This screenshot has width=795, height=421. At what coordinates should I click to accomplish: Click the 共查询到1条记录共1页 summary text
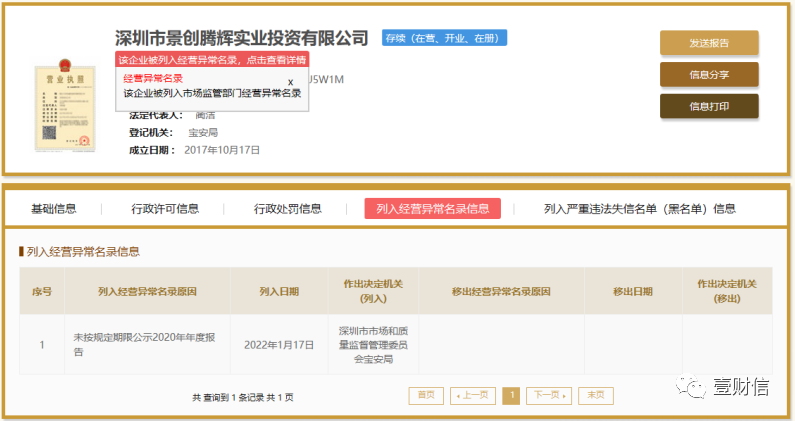243,397
